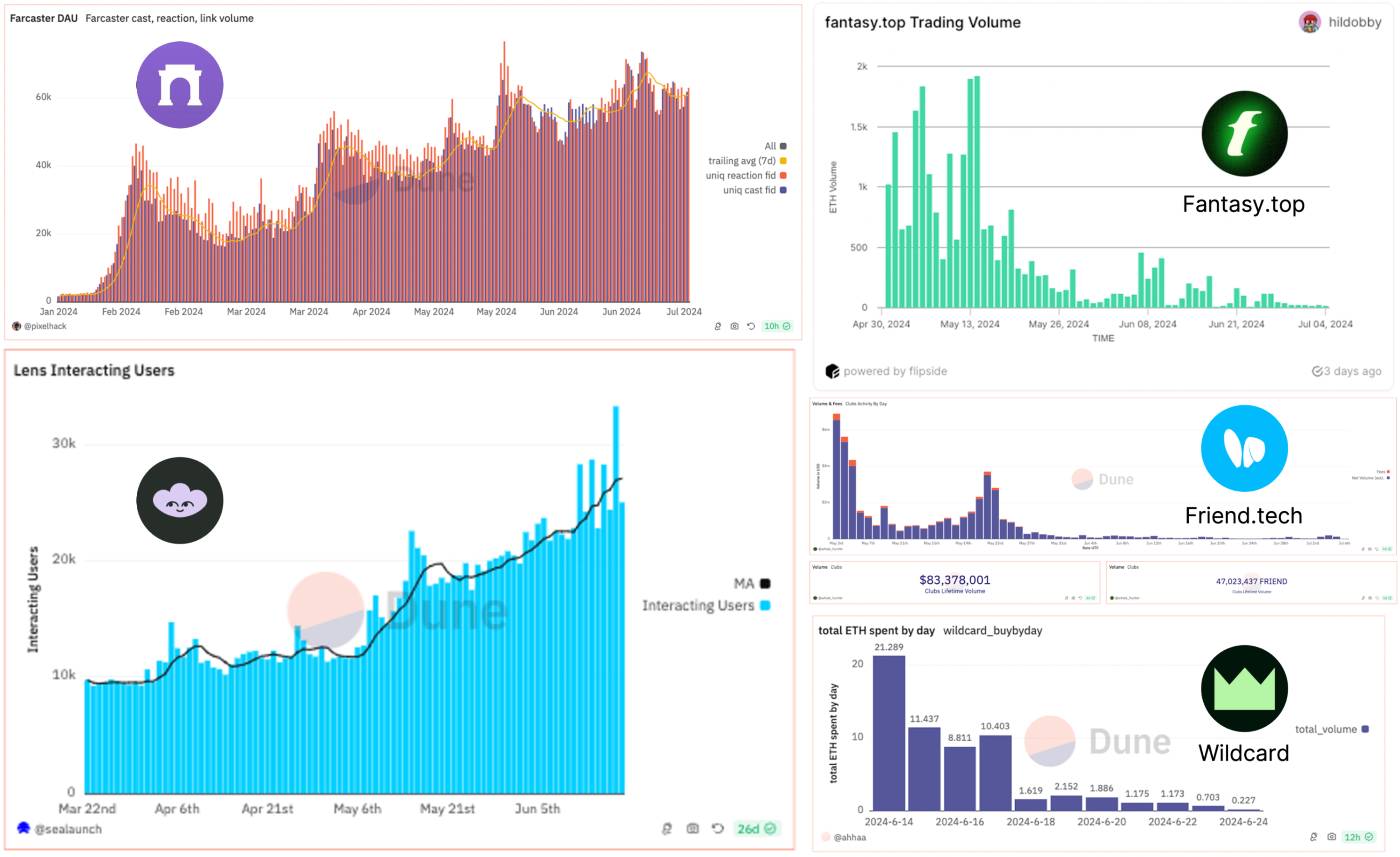Image resolution: width=1400 pixels, height=857 pixels.
Task: Open hildobby's profile avatar
Action: [1310, 22]
